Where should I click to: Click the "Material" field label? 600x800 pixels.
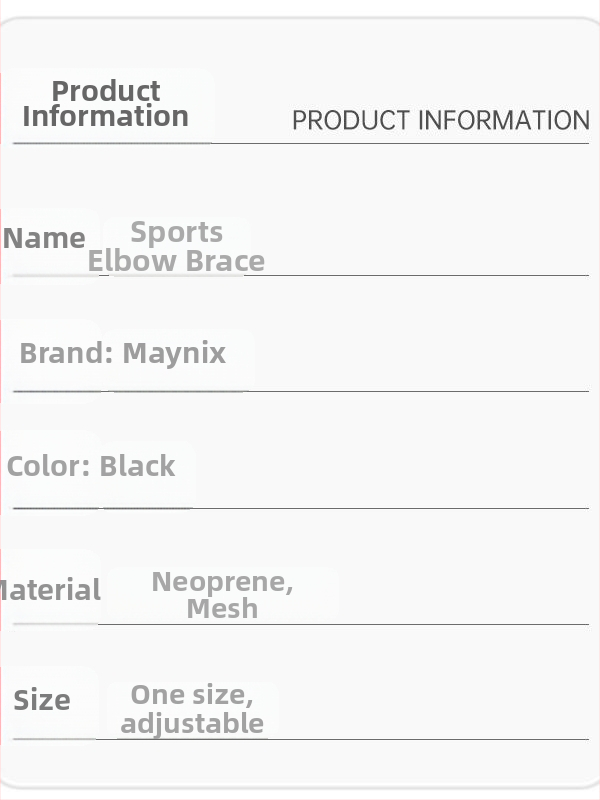pos(50,590)
